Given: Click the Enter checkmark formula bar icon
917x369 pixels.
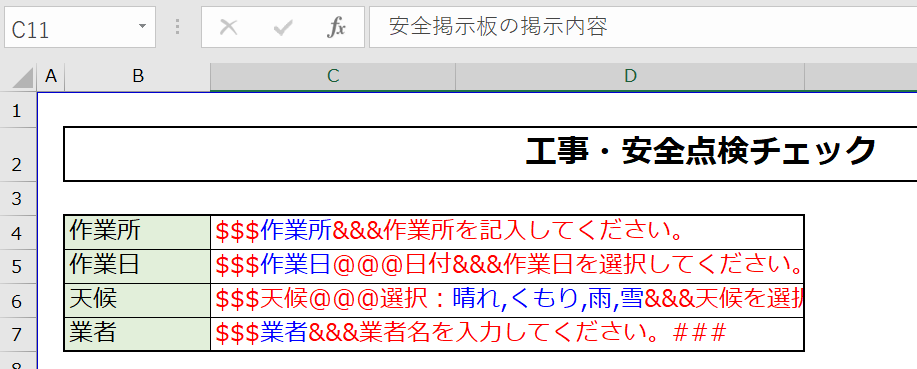Looking at the screenshot, I should coord(283,27).
